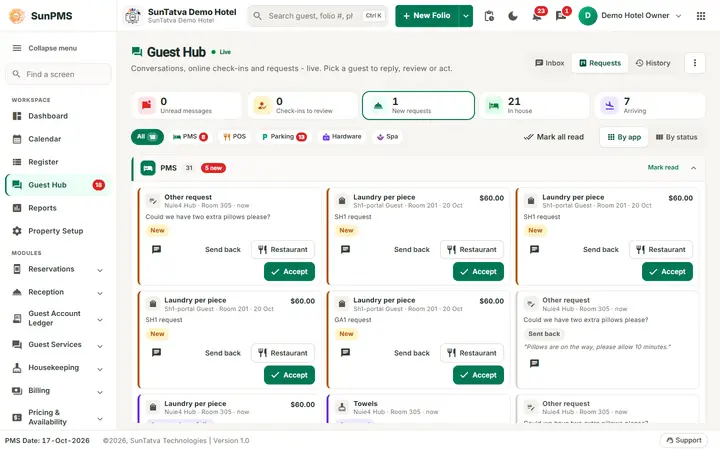Click New requests stat card
This screenshot has width=720, height=450.
(x=418, y=106)
